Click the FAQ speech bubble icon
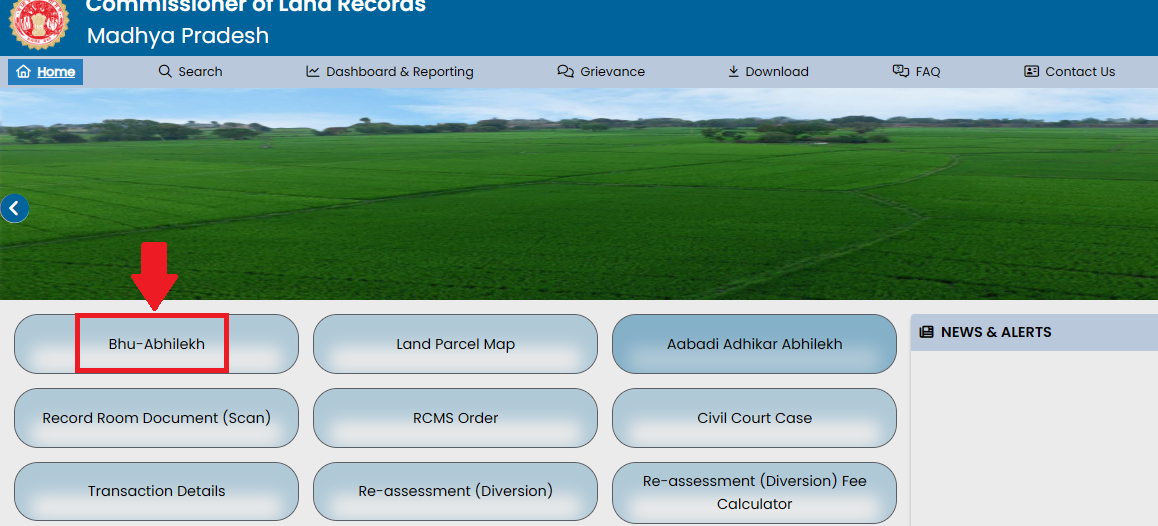 900,71
